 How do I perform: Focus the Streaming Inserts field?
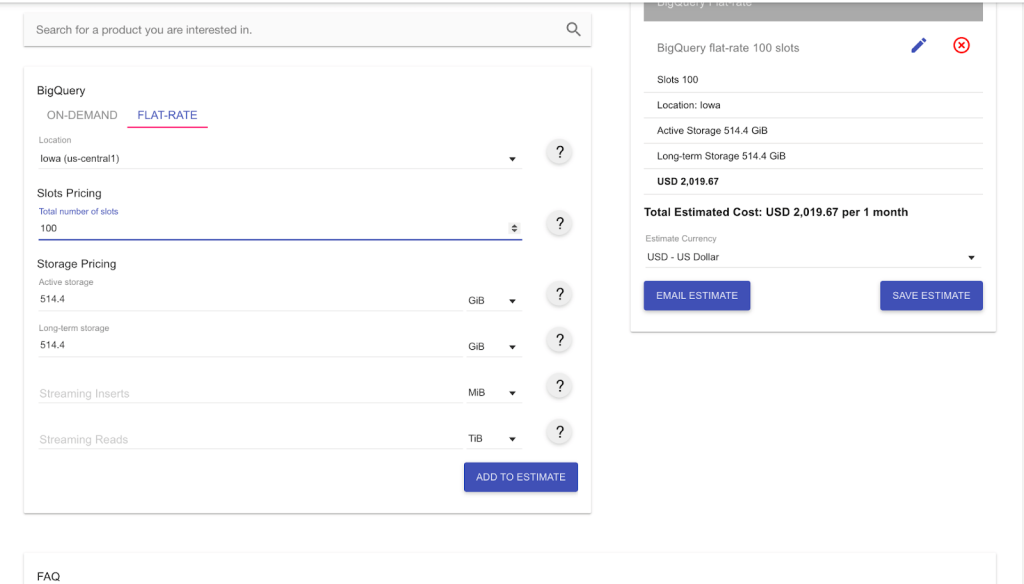pyautogui.click(x=250, y=393)
